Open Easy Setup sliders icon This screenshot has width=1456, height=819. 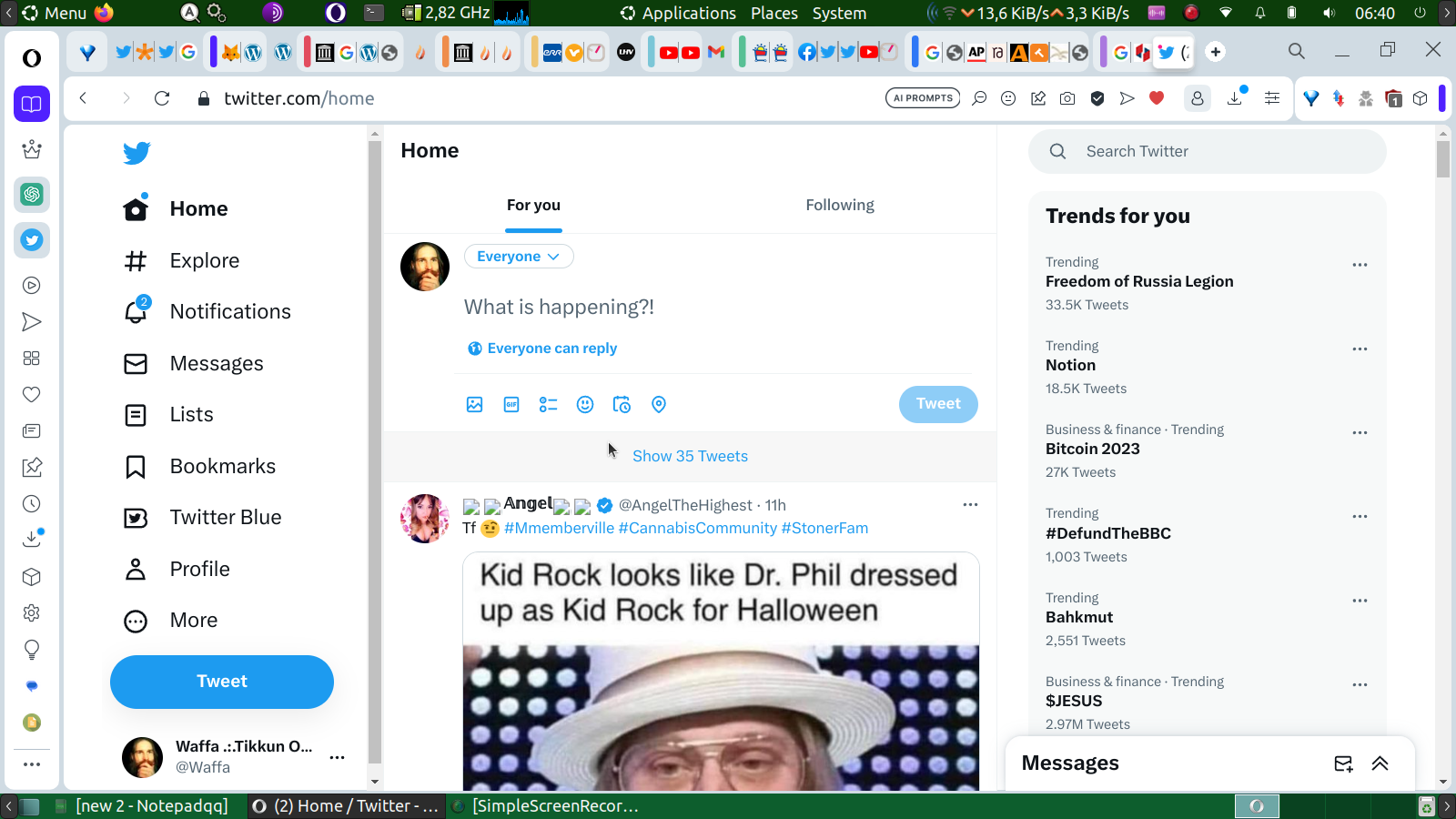point(1272,98)
